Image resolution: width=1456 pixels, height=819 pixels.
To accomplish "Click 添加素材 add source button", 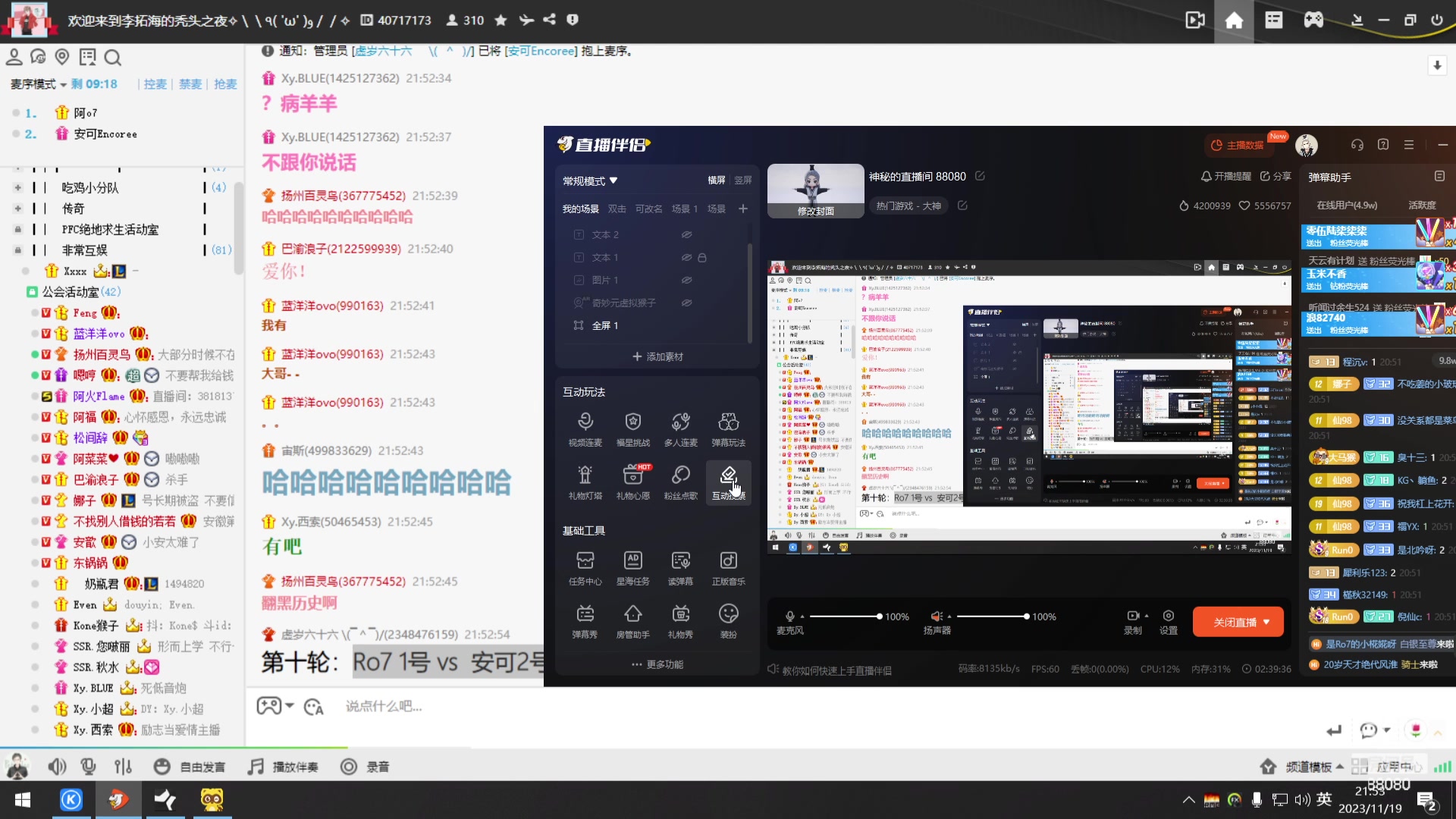I will 657,356.
